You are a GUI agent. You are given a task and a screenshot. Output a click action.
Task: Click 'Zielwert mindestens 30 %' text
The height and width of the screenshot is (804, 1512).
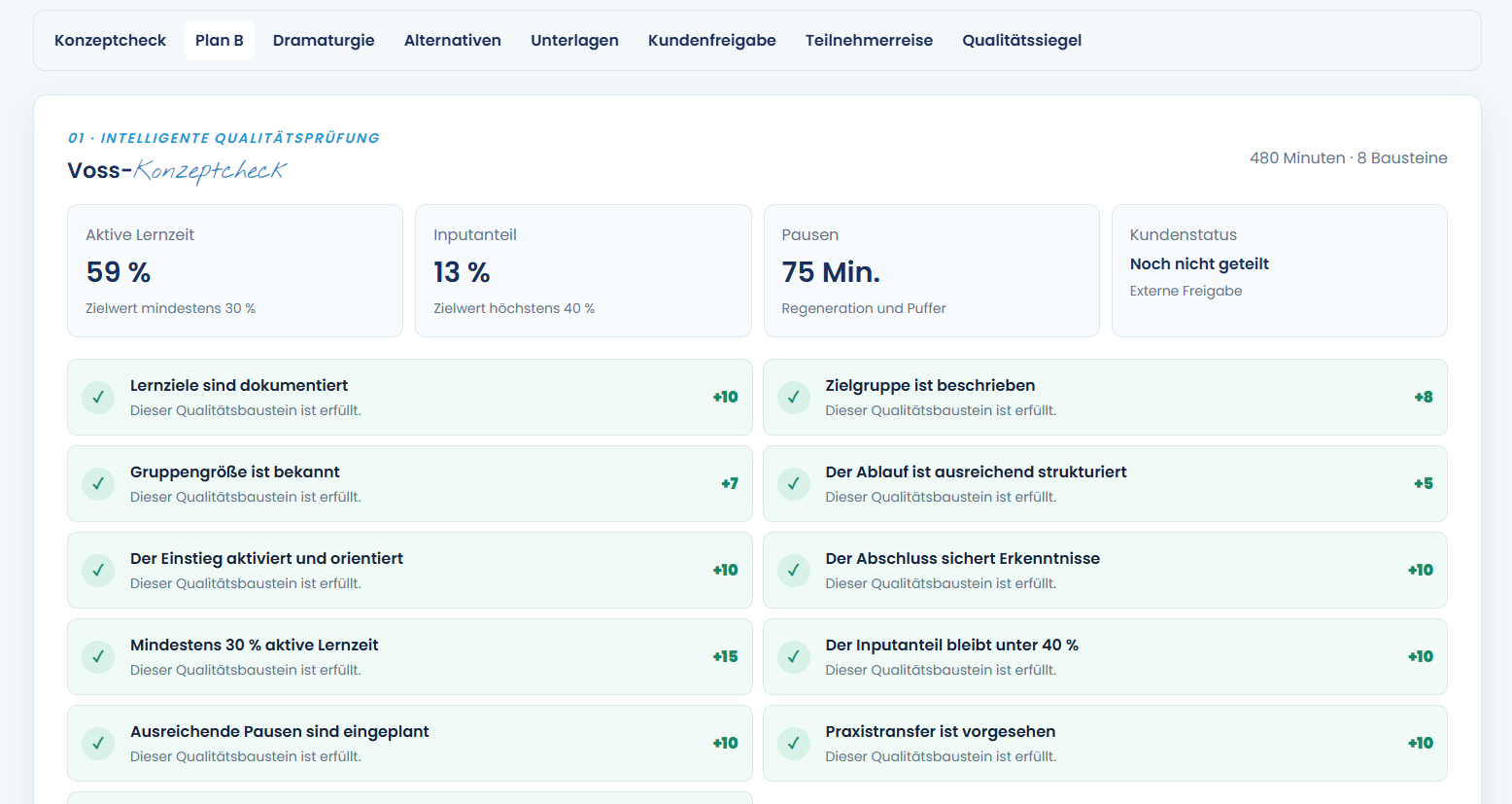click(x=170, y=308)
